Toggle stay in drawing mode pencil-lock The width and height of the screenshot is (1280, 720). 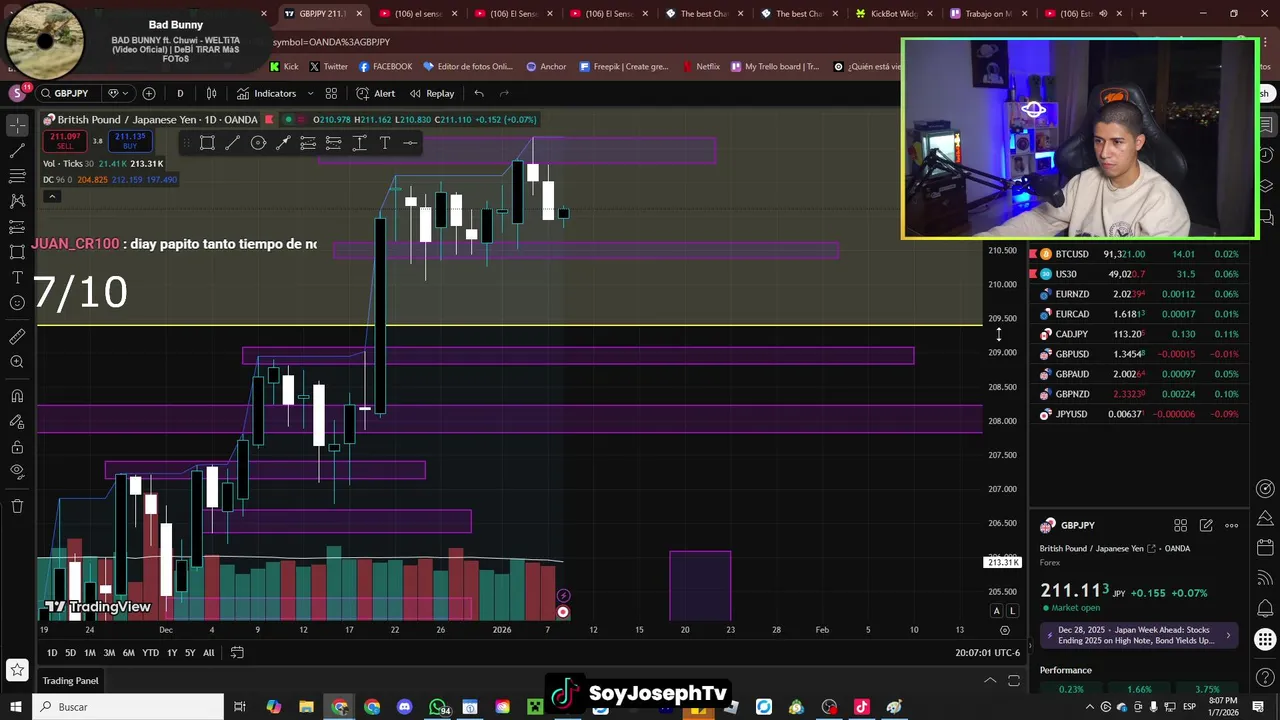tap(17, 421)
